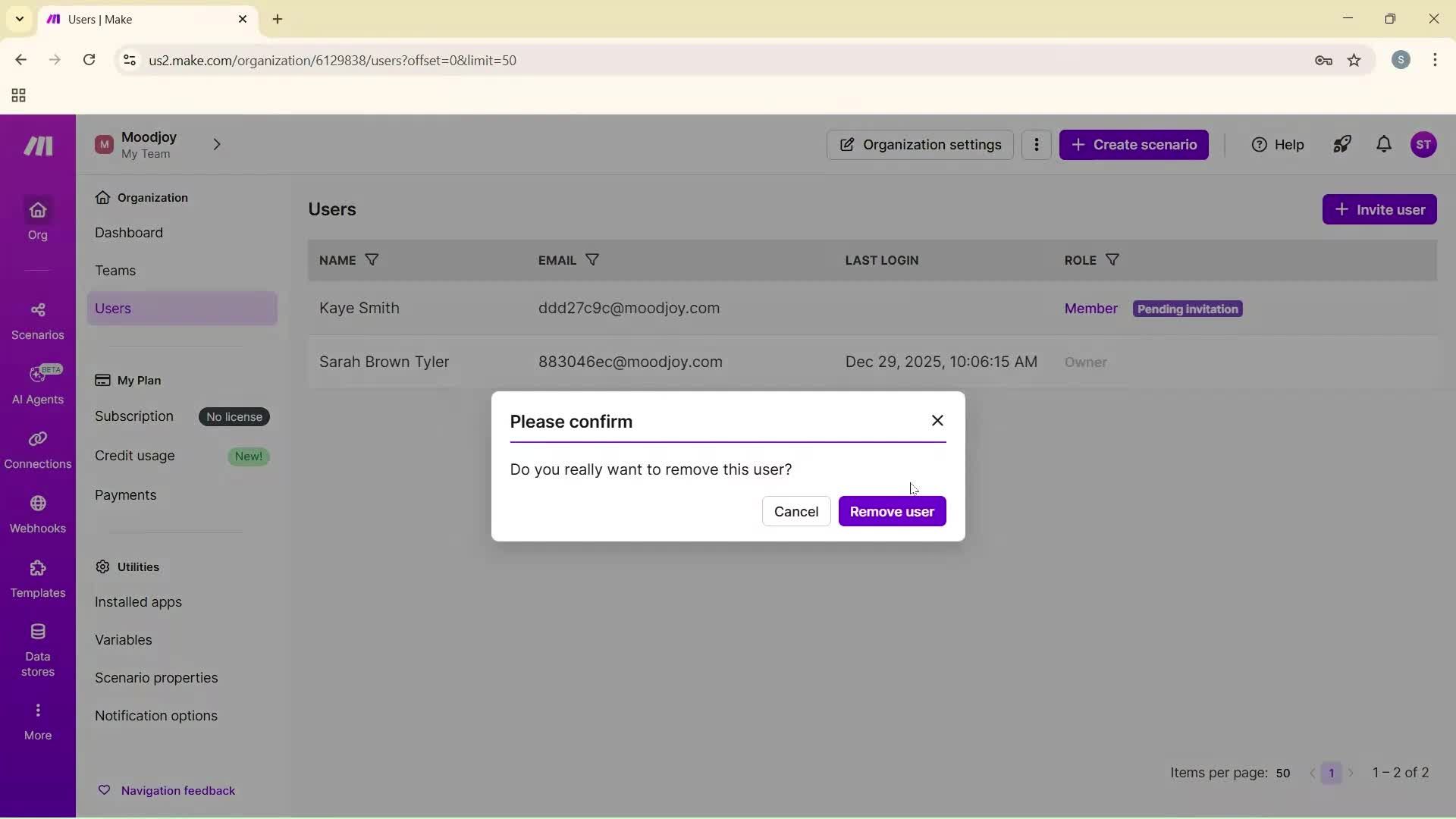Viewport: 1456px width, 819px height.
Task: Open the items per page dropdown
Action: (1284, 773)
